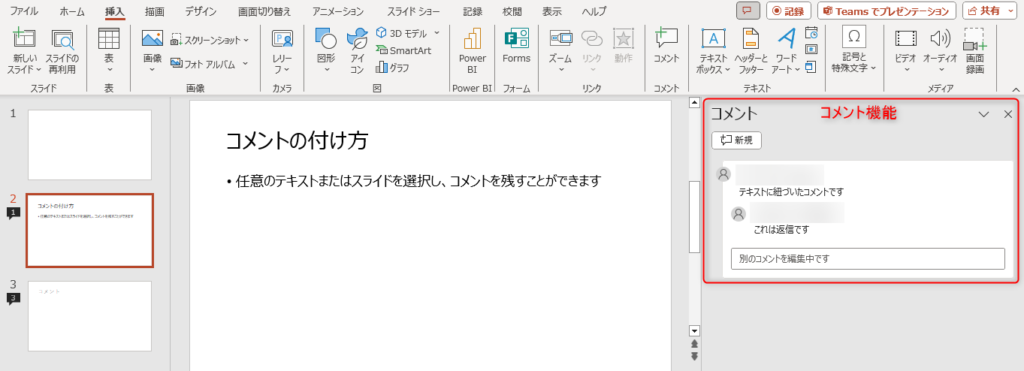1024x371 pixels.
Task: Collapse the ribbon with the chevron
Action: coord(1016,89)
